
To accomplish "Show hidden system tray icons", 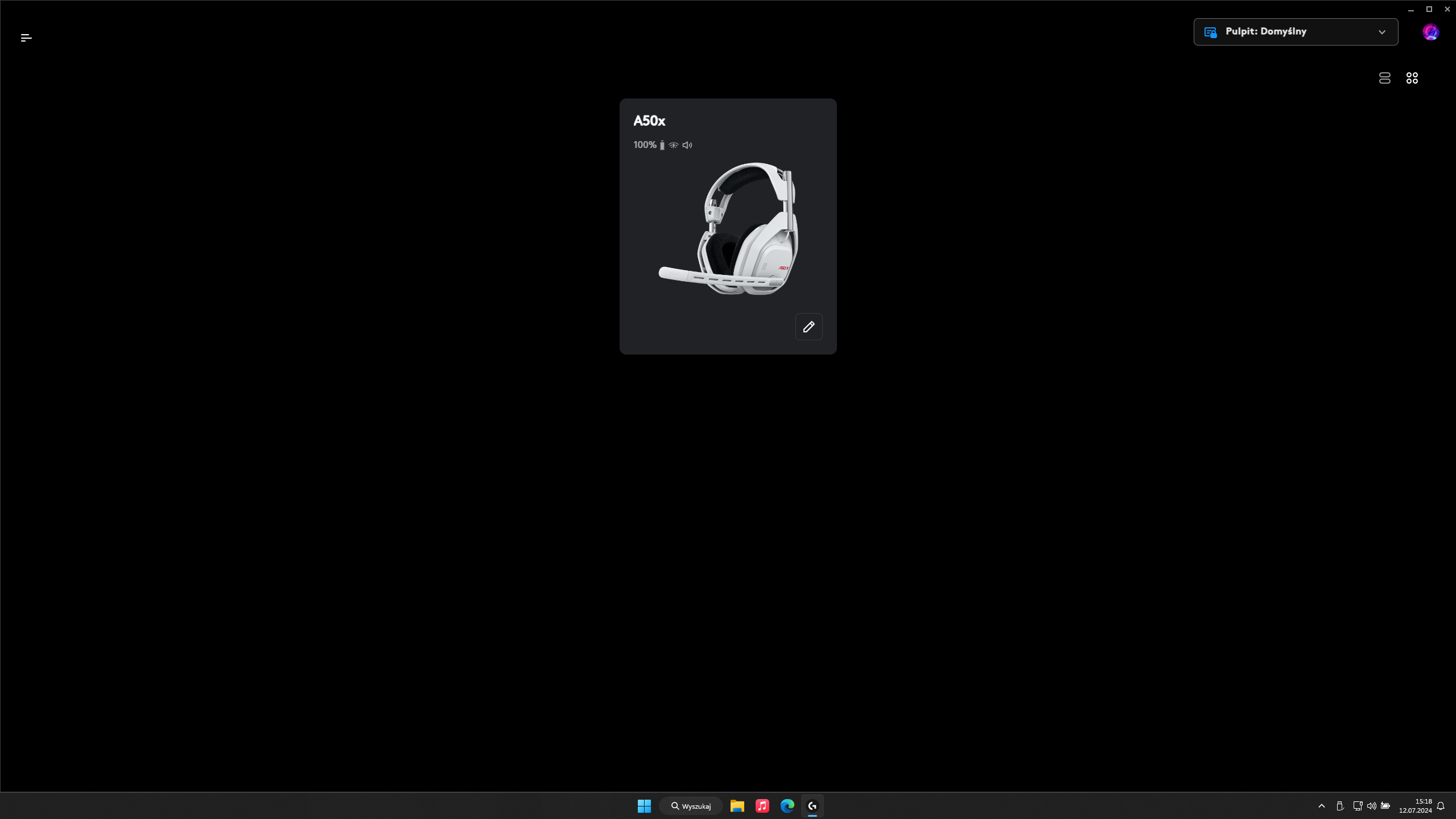I will pyautogui.click(x=1322, y=806).
